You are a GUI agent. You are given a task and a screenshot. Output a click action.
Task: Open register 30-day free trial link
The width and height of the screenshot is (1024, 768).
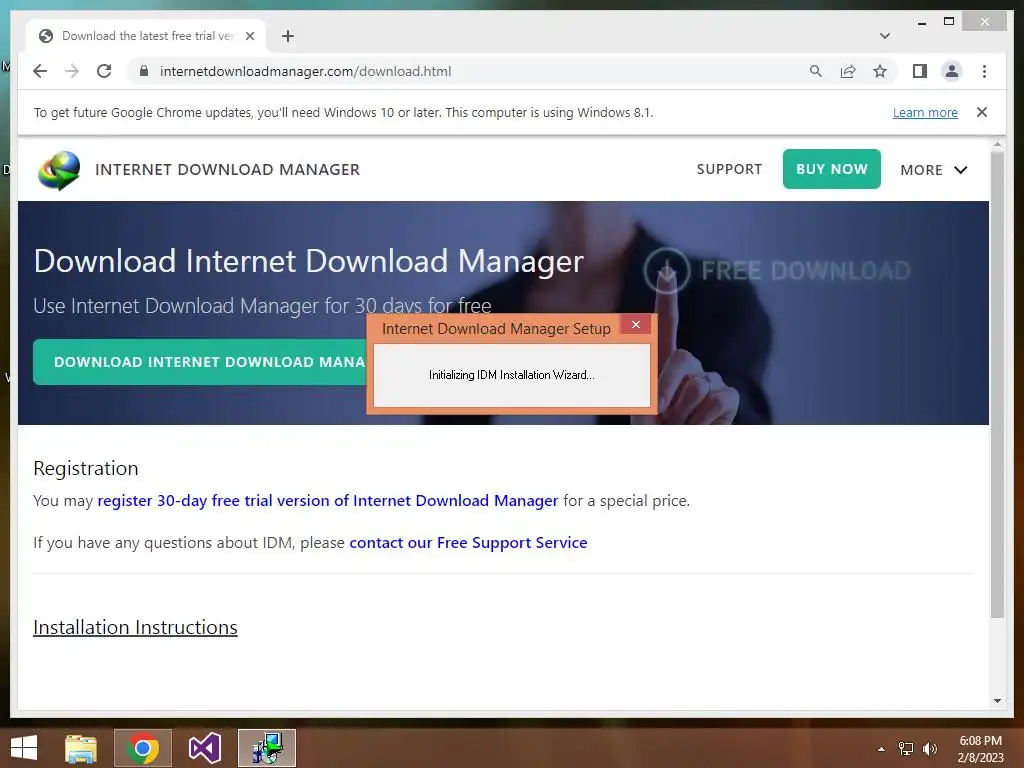(x=328, y=501)
